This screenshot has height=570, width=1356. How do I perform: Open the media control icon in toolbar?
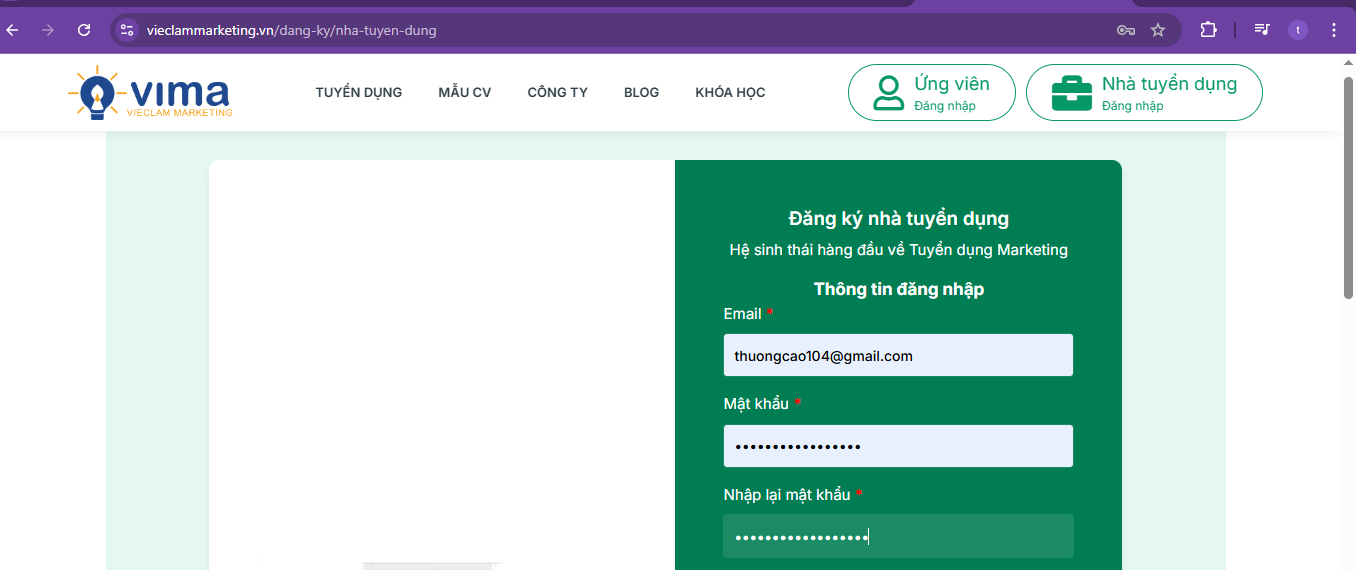(1262, 30)
